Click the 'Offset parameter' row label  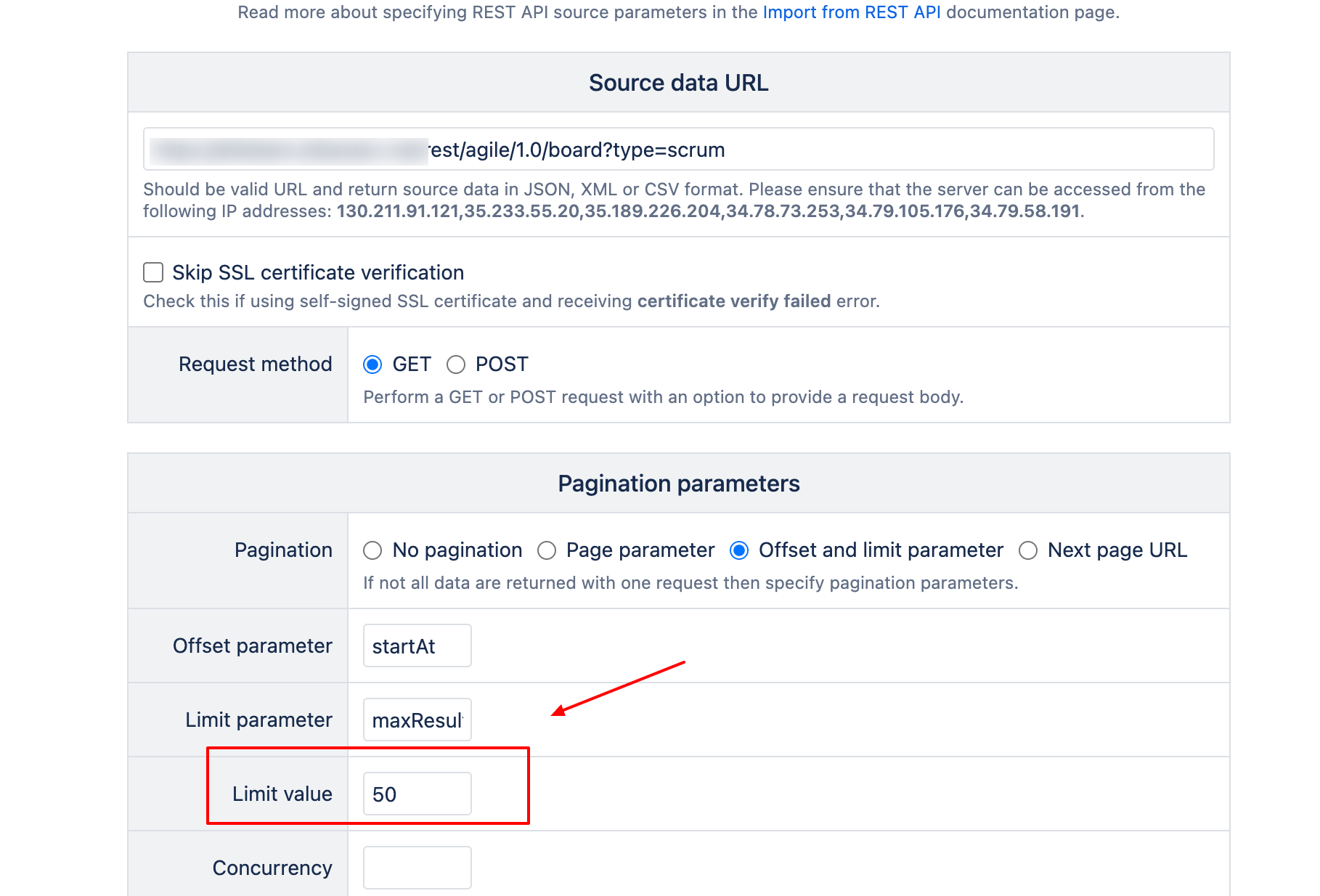(x=252, y=646)
